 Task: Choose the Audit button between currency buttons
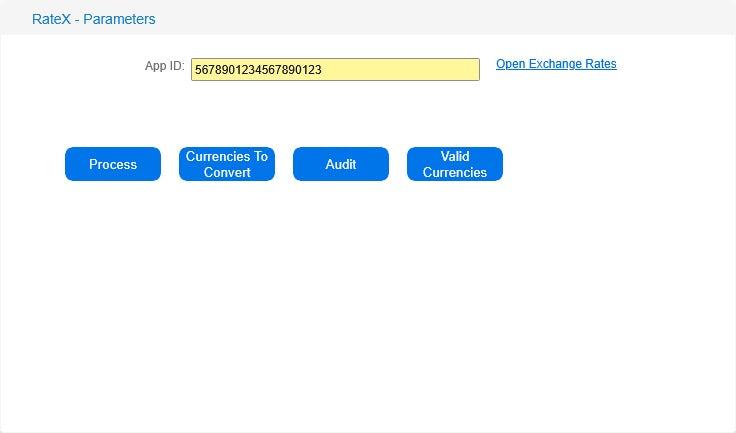[341, 164]
